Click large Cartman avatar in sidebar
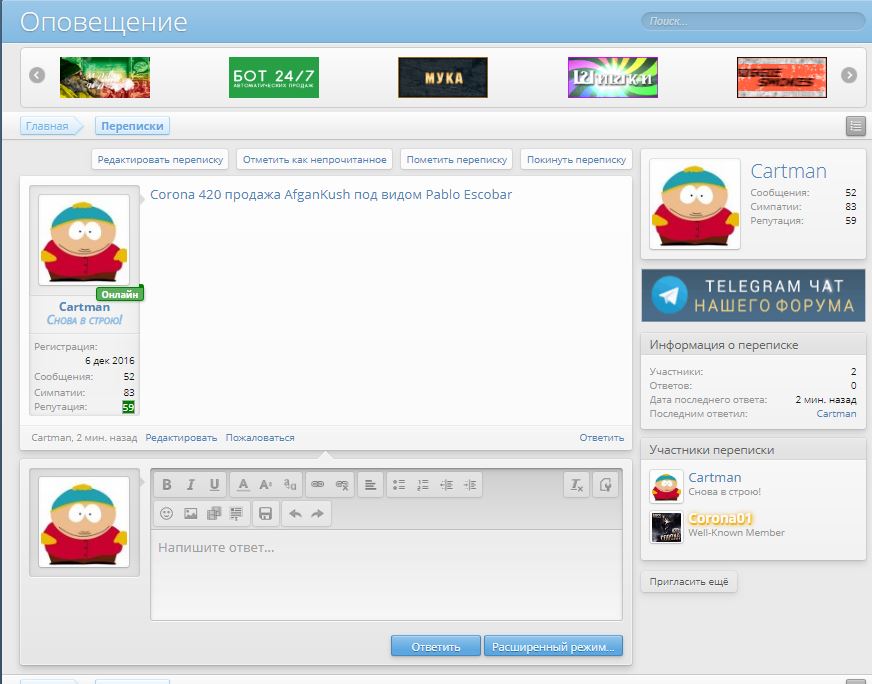The width and height of the screenshot is (872, 684). click(x=695, y=204)
